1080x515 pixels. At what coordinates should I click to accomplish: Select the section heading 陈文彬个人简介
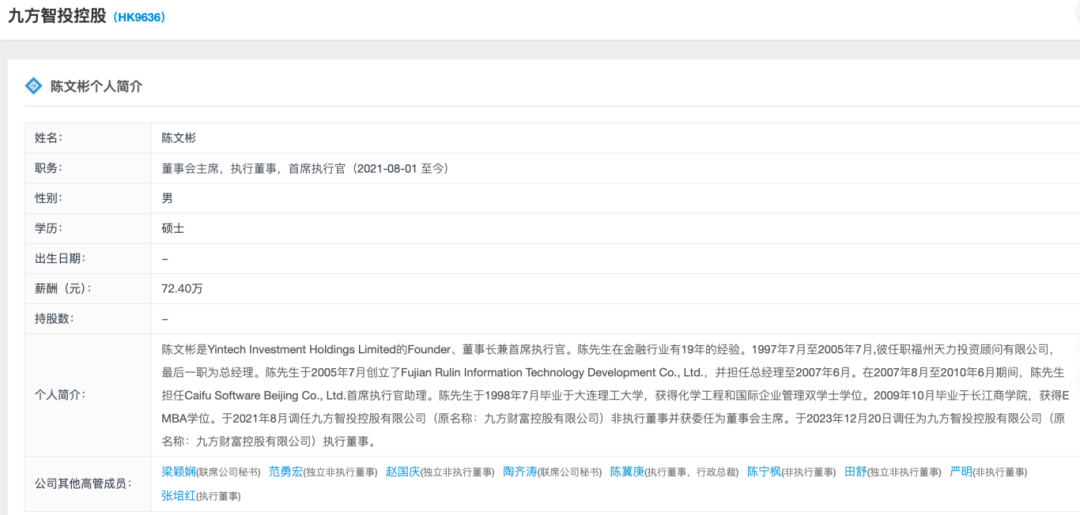pyautogui.click(x=96, y=87)
